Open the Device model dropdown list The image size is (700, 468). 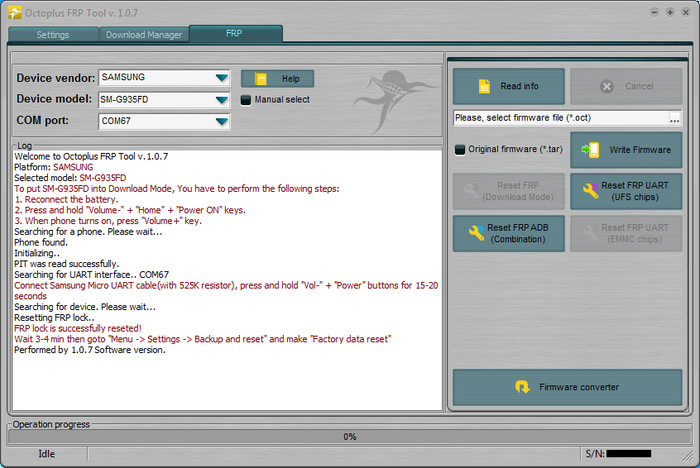tap(221, 100)
